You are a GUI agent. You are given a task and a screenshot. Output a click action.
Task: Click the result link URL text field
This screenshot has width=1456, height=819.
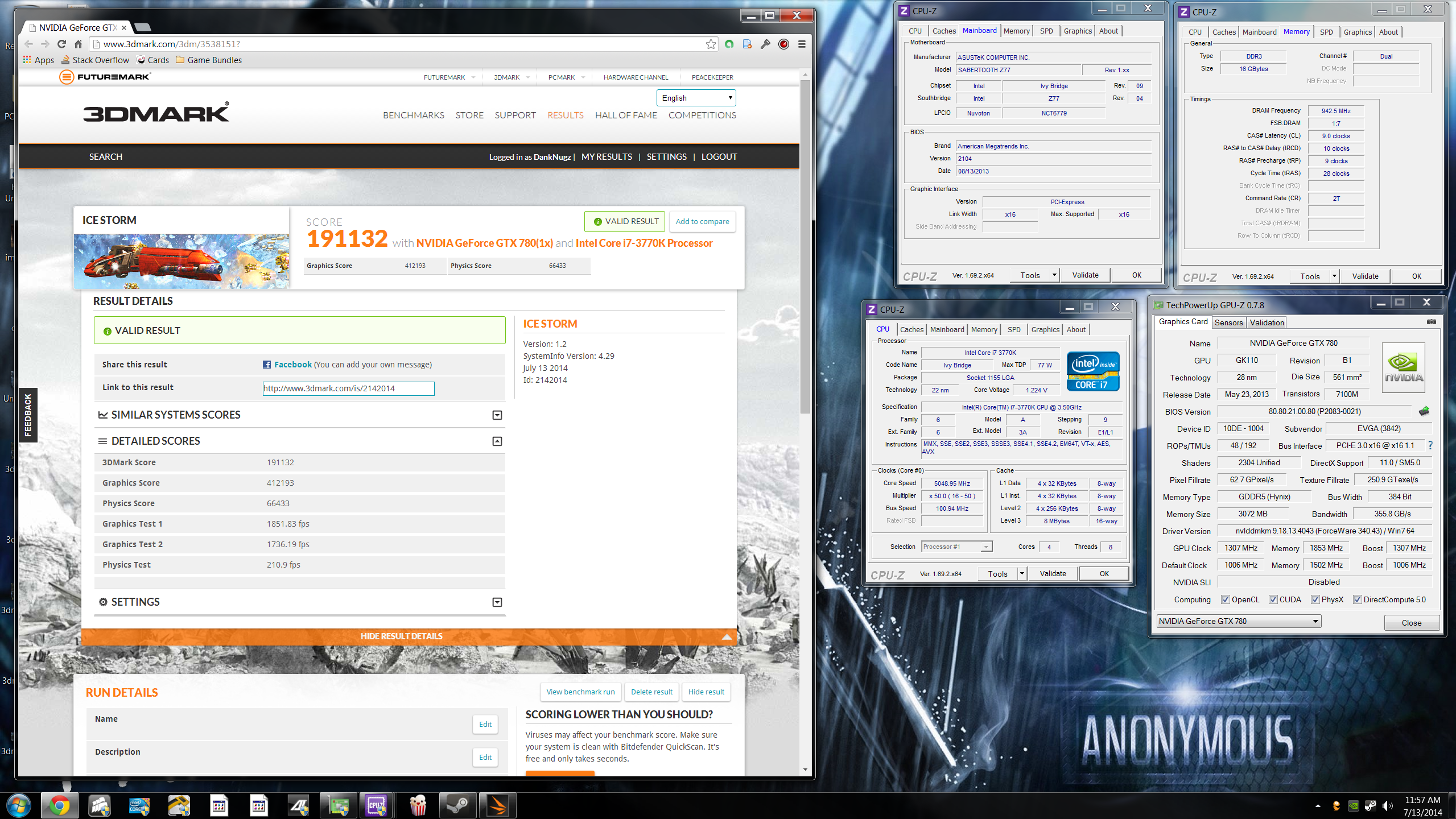(x=348, y=388)
